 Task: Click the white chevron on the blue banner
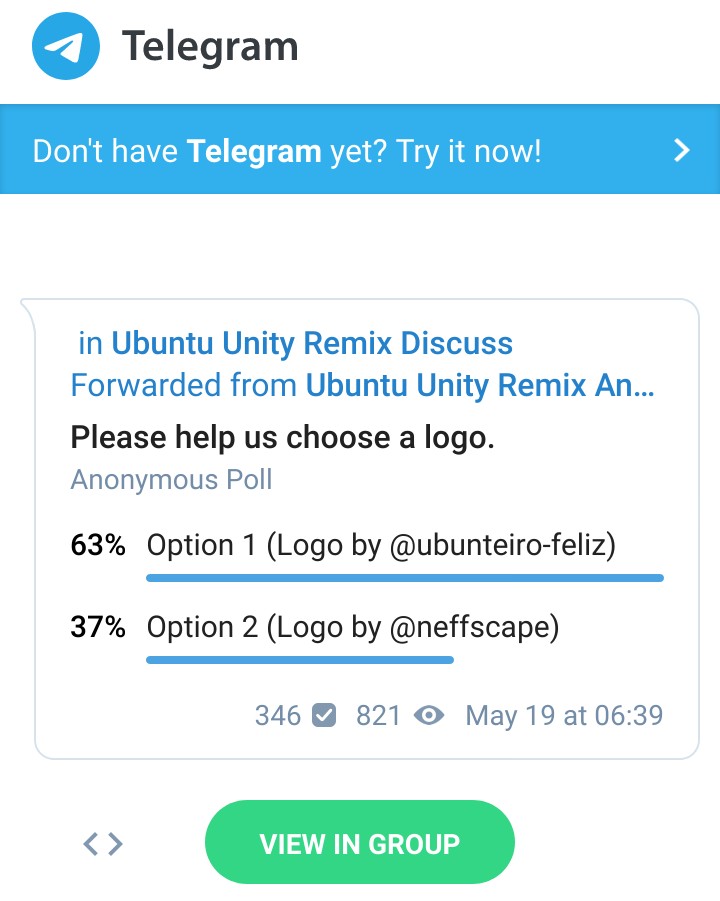click(x=681, y=150)
